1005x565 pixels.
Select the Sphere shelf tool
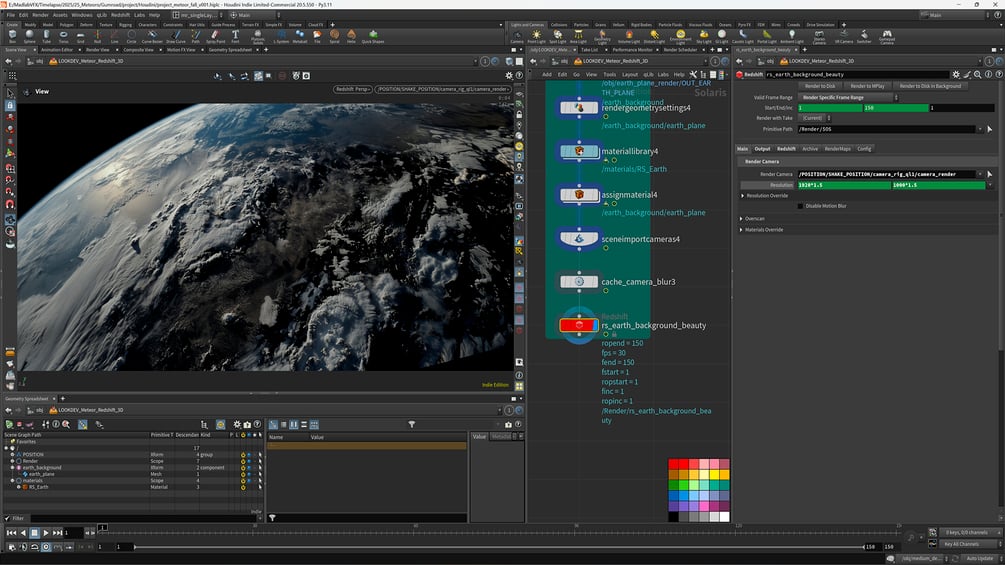coord(30,36)
